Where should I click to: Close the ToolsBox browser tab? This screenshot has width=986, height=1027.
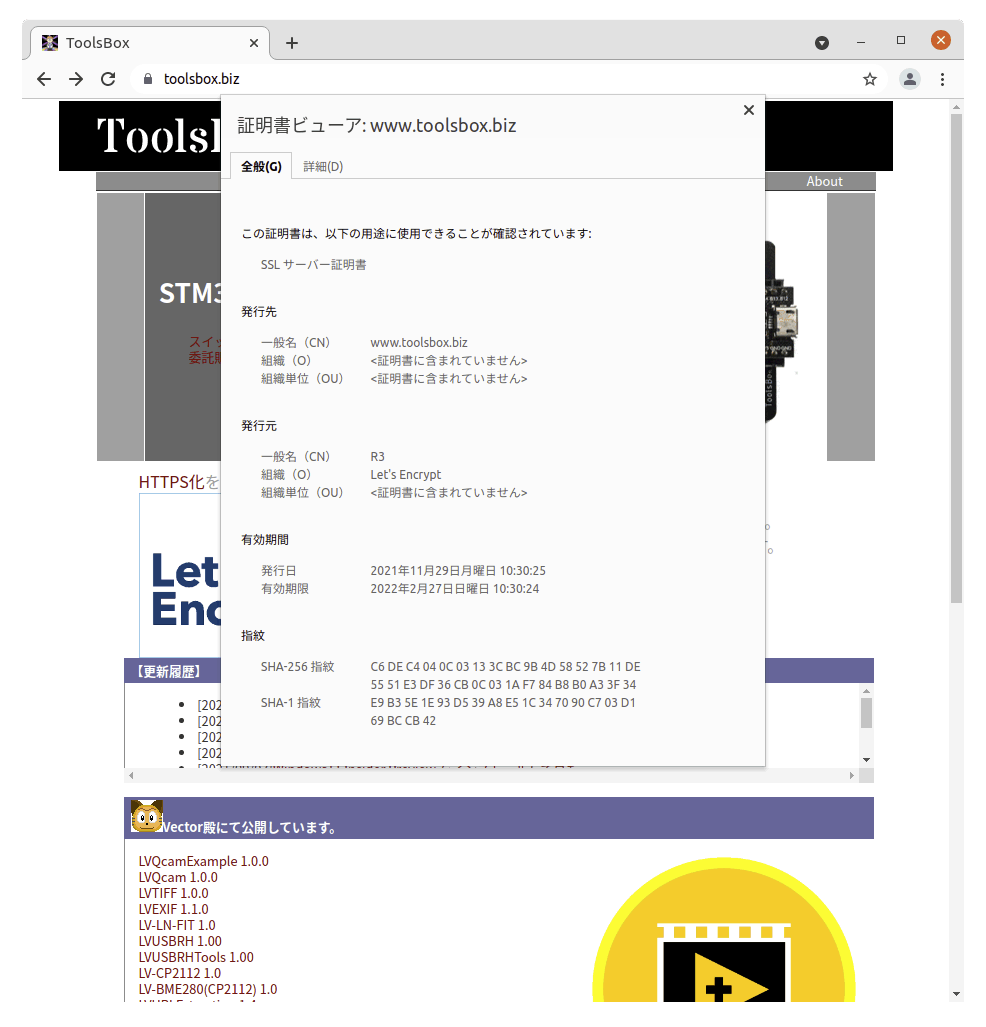click(x=254, y=43)
